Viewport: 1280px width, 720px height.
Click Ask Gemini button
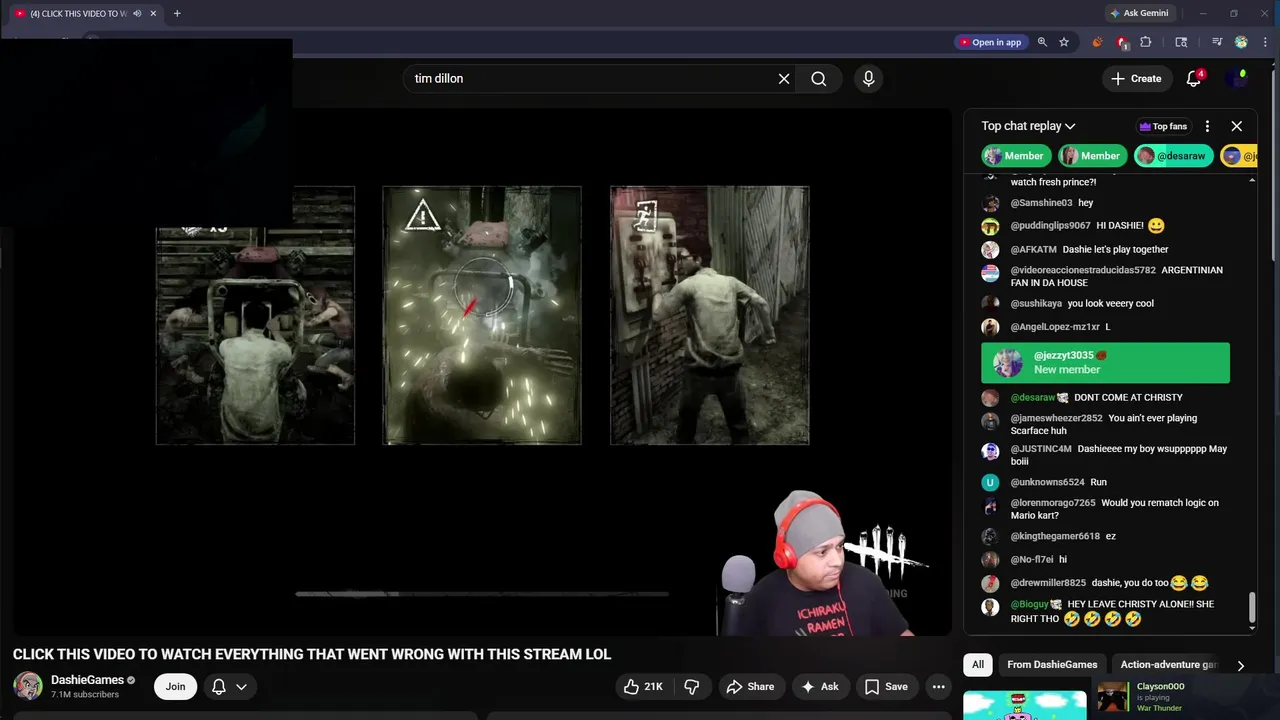coord(1138,13)
